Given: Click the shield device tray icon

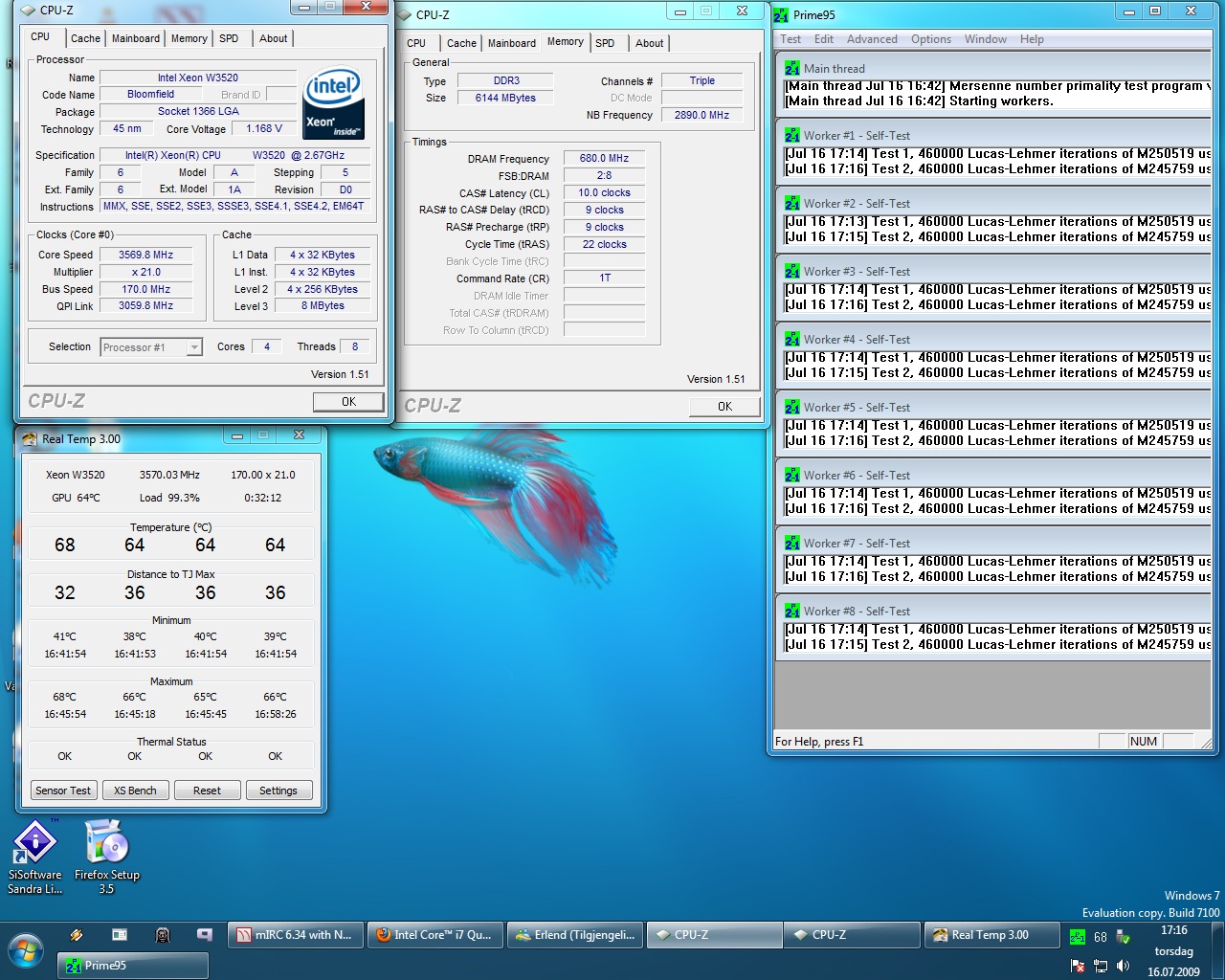Looking at the screenshot, I should (1124, 937).
